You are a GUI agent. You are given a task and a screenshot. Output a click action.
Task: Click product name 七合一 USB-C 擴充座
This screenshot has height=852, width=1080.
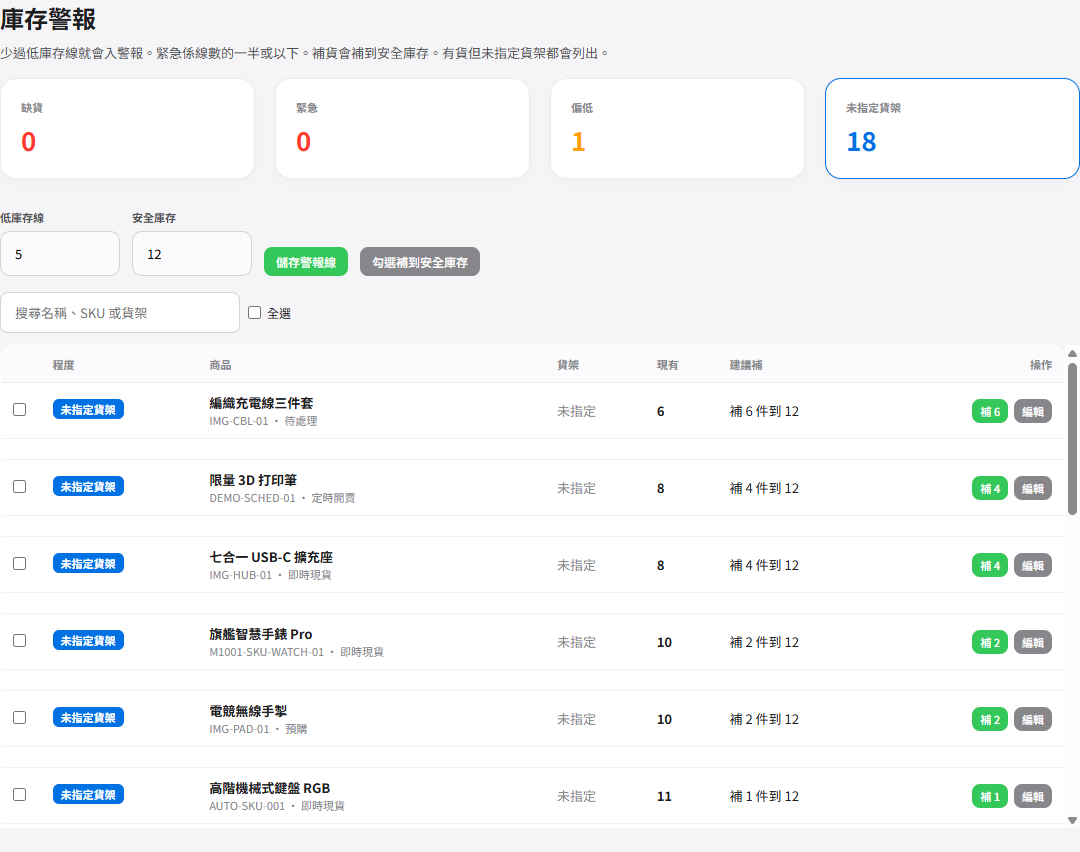pyautogui.click(x=271, y=557)
